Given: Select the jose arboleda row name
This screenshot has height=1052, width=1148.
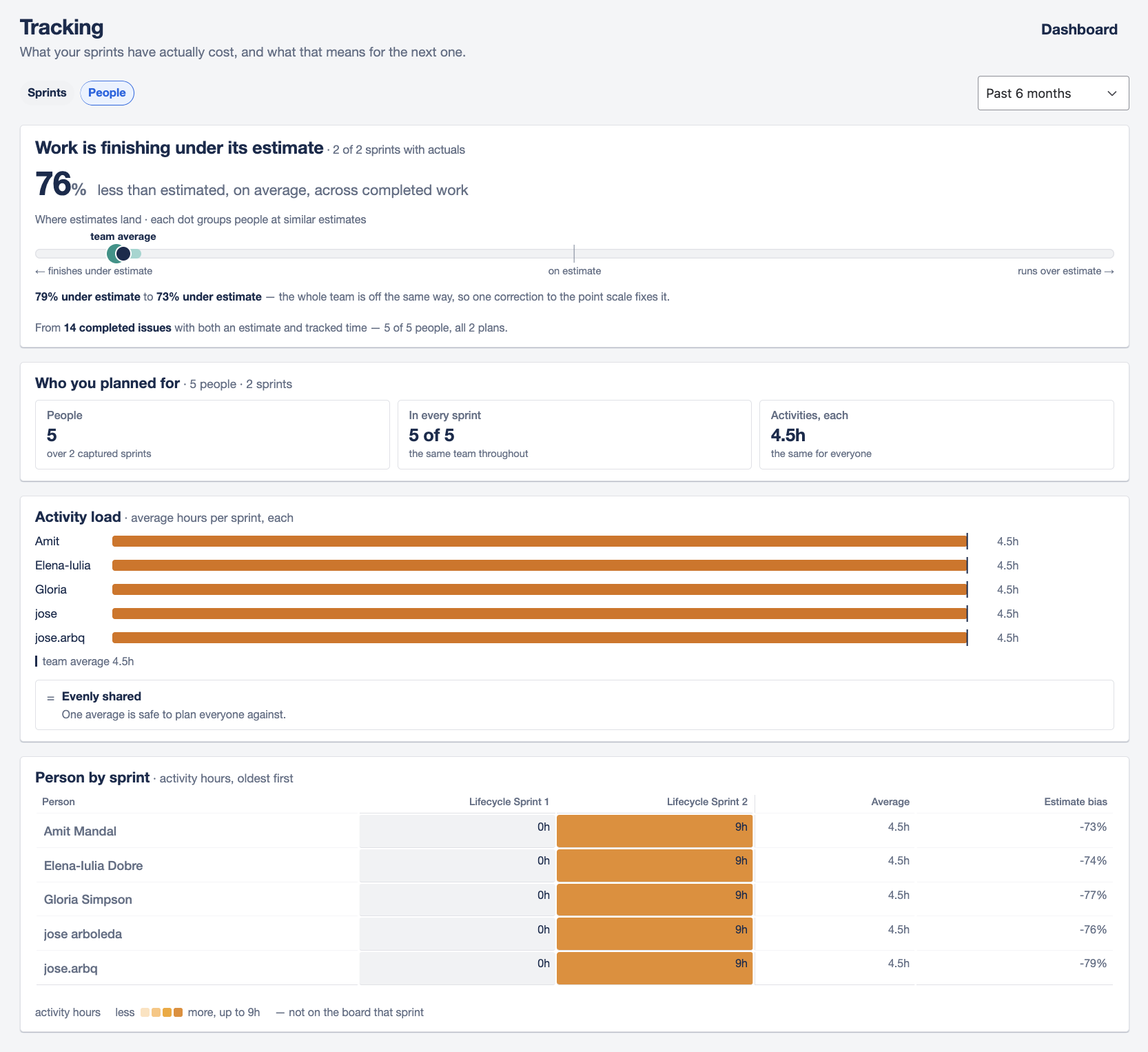Looking at the screenshot, I should tap(83, 934).
